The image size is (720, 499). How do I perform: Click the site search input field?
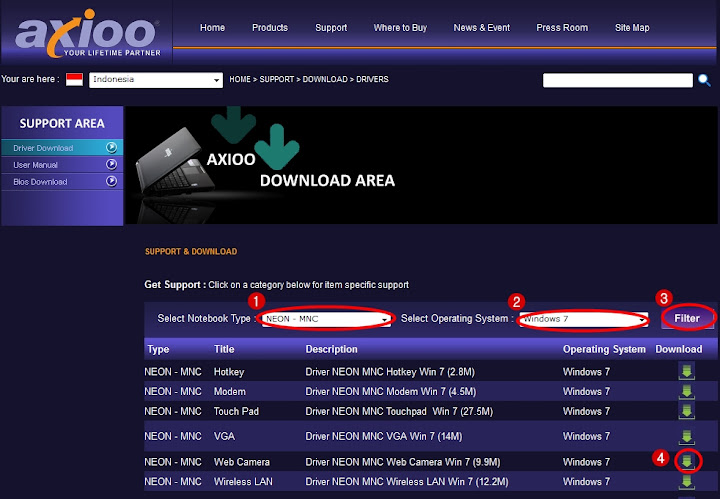click(x=618, y=80)
